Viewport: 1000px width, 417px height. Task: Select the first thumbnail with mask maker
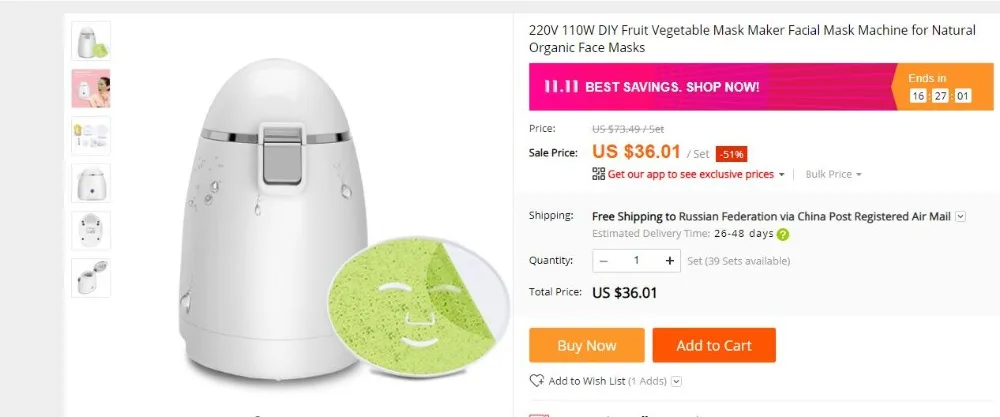tap(91, 41)
